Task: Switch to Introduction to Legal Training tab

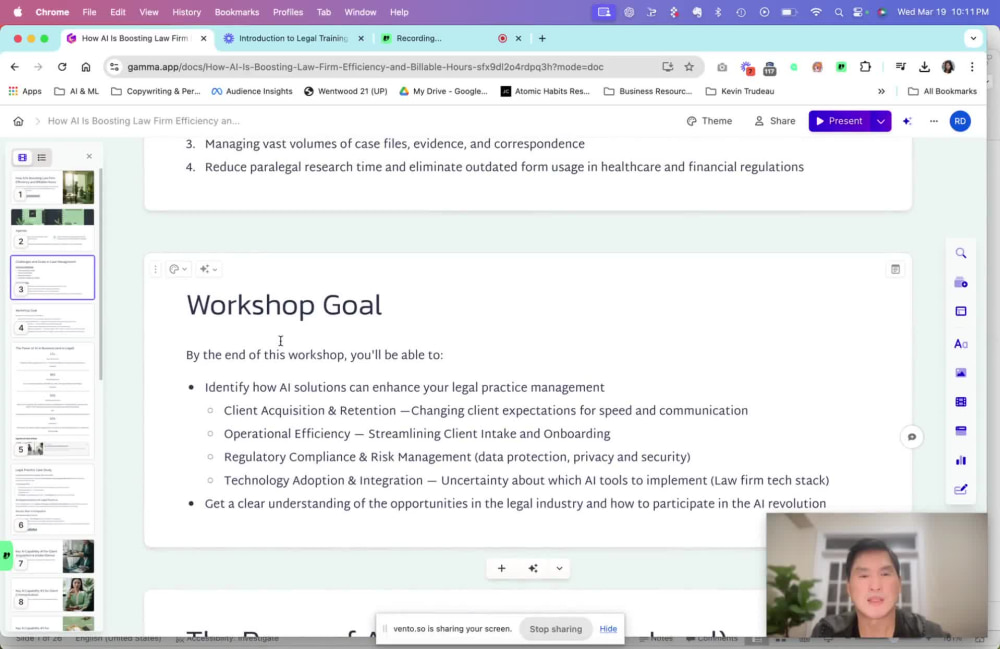Action: click(293, 38)
